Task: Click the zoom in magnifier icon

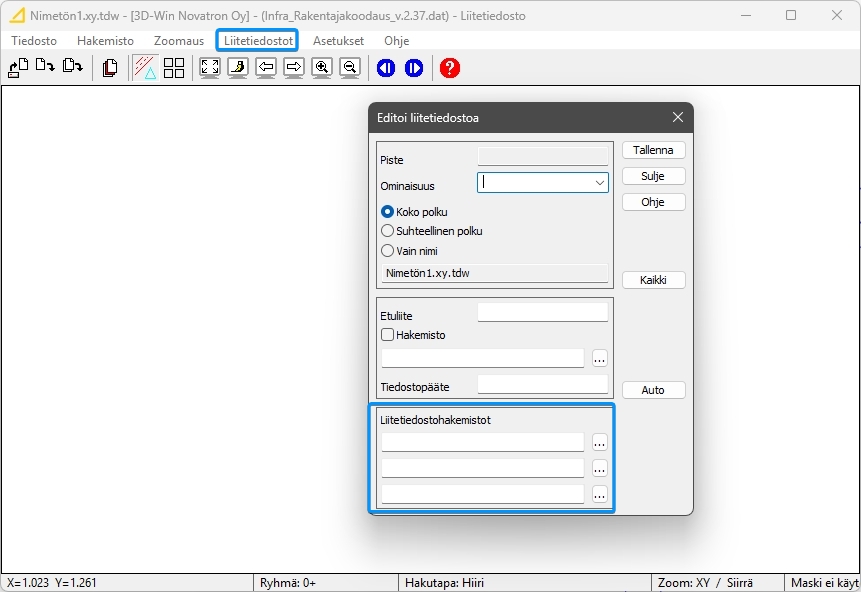Action: (x=322, y=68)
